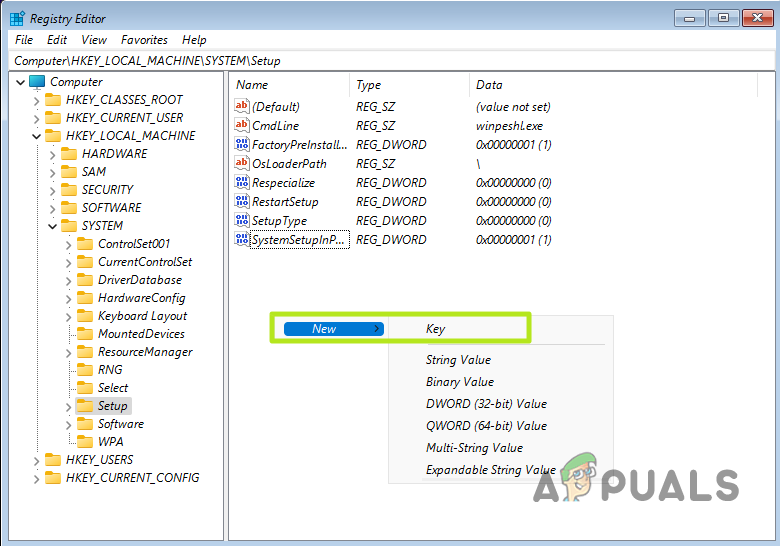Click the DWORD icon beside Respecialize

tap(242, 182)
